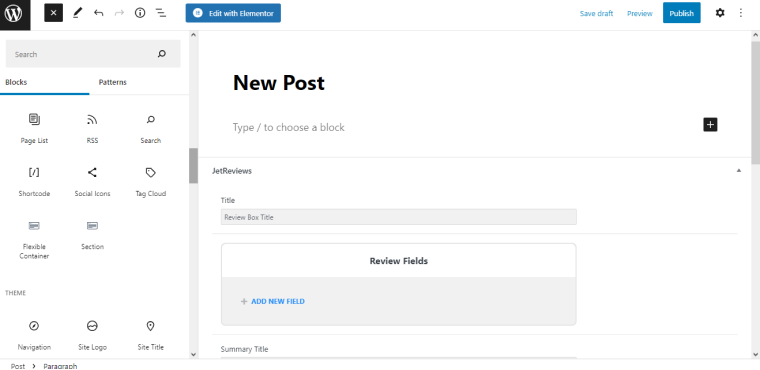Insert the Section block
Screen dimensions: 760x370
[x=92, y=235]
